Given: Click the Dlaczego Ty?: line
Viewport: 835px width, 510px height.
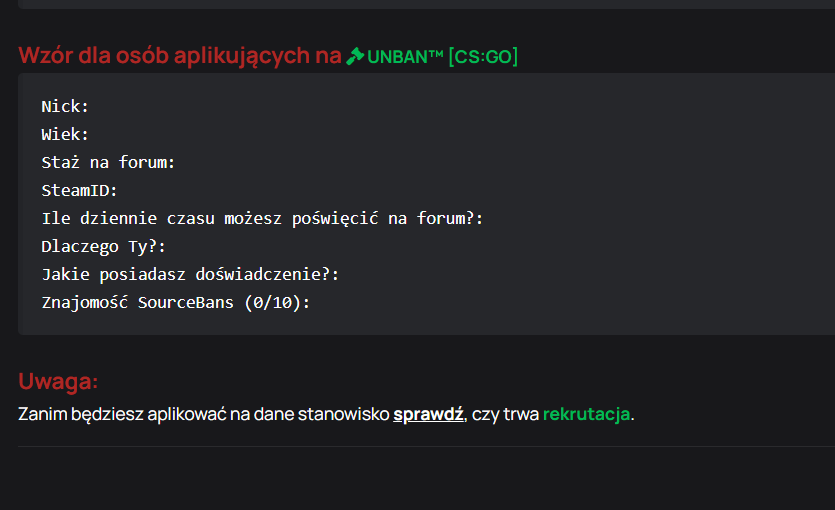Looking at the screenshot, I should pyautogui.click(x=103, y=246).
